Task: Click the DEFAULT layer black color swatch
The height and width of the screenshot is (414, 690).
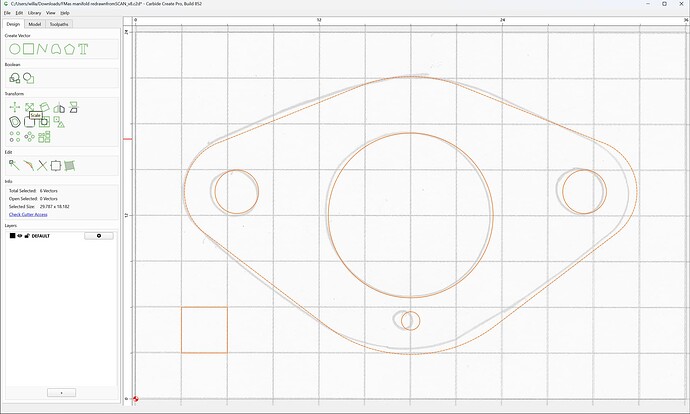Action: (x=12, y=236)
